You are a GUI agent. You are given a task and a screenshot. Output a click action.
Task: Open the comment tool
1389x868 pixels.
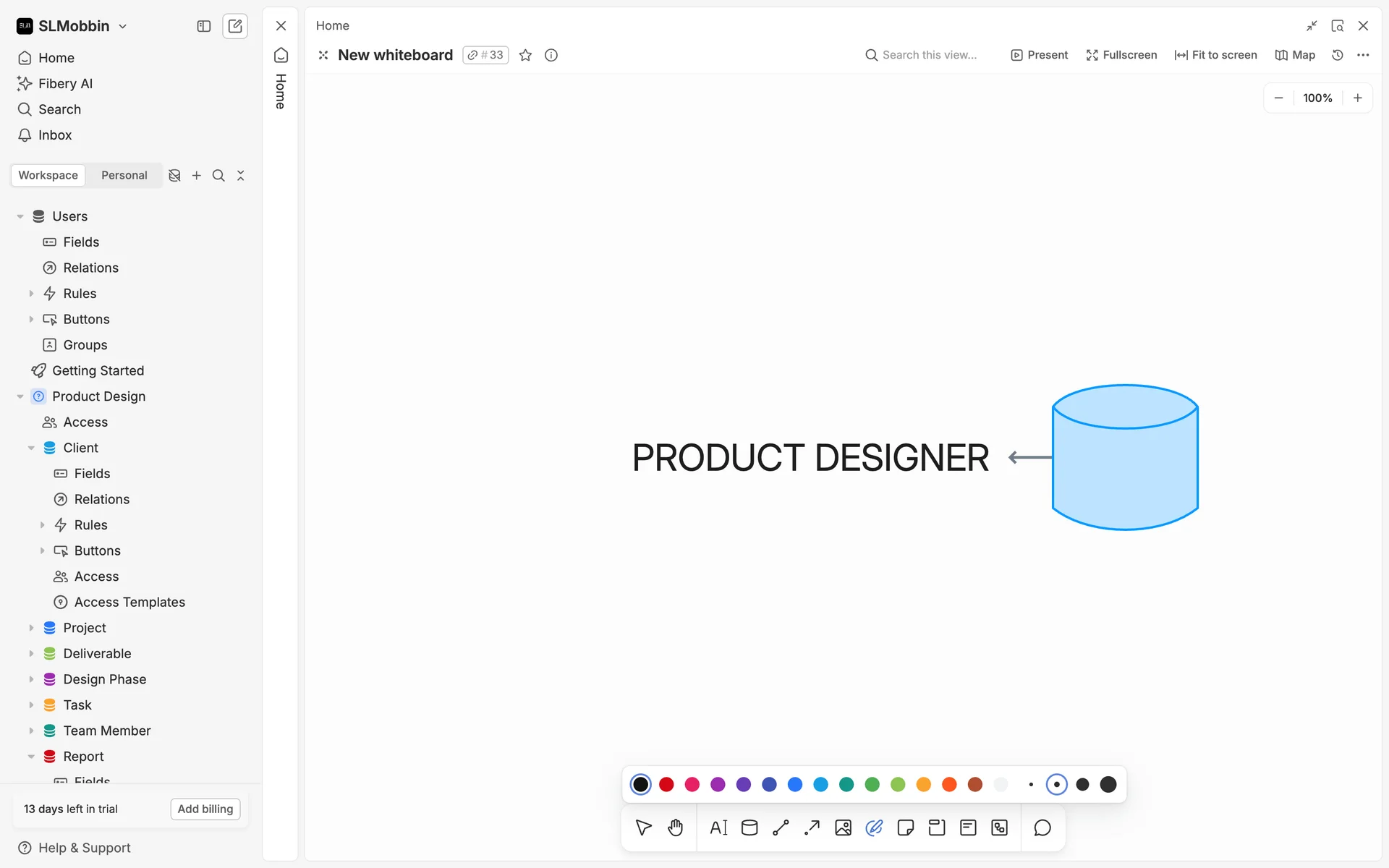pyautogui.click(x=1042, y=827)
